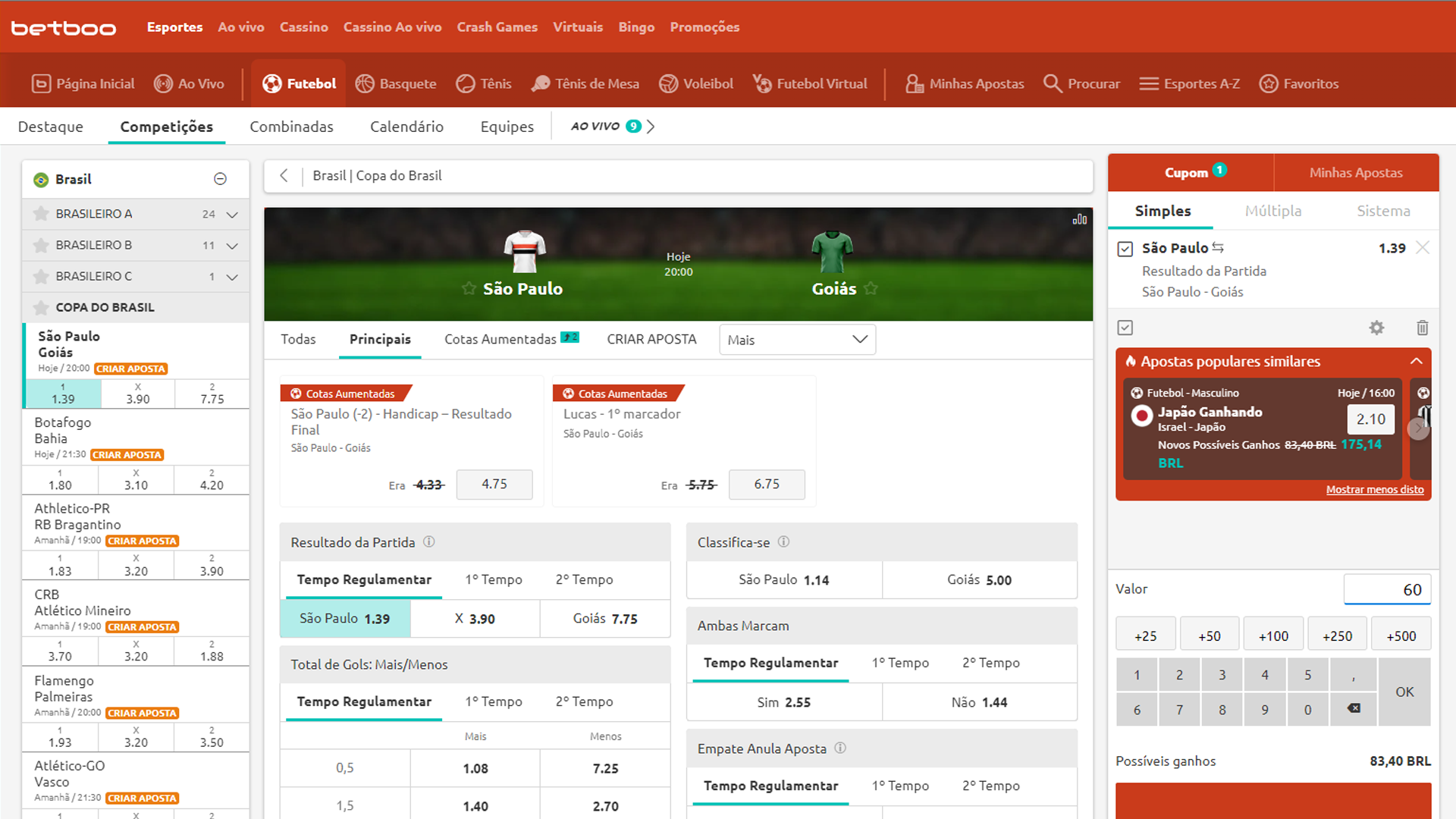Toggle favorite star for BRASILEIRO C
Viewport: 1456px width, 819px height.
point(41,276)
